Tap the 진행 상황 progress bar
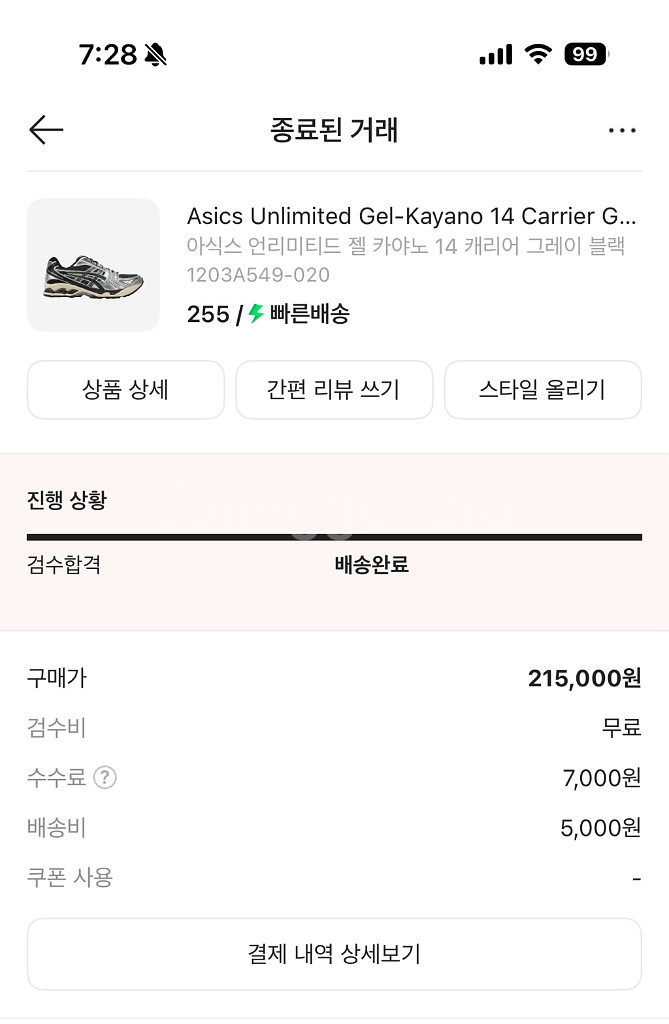The image size is (669, 1024). click(334, 537)
